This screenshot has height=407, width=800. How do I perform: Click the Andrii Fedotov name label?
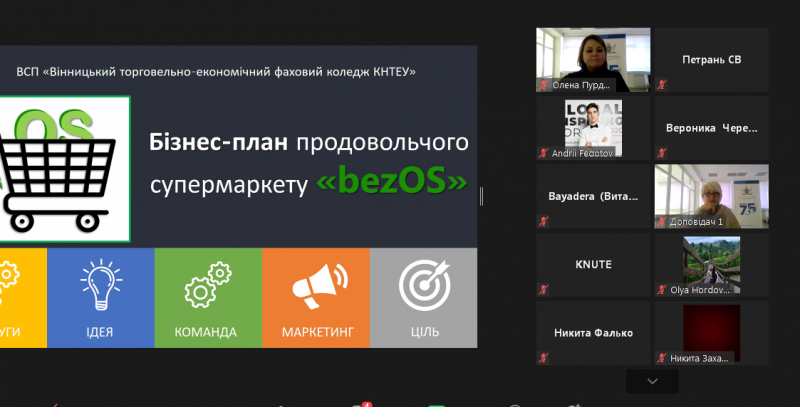(x=584, y=153)
